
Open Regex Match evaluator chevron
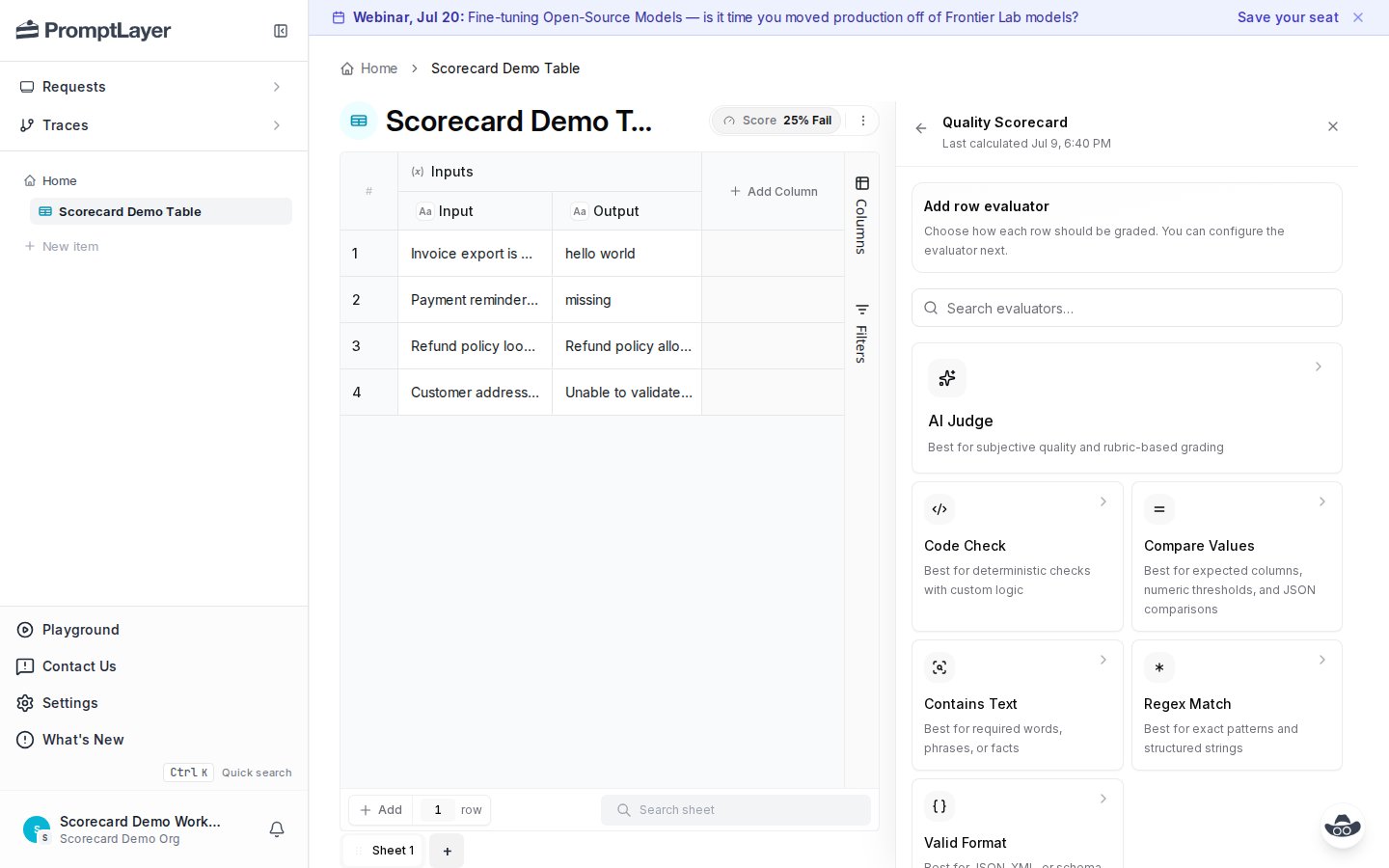coord(1322,660)
